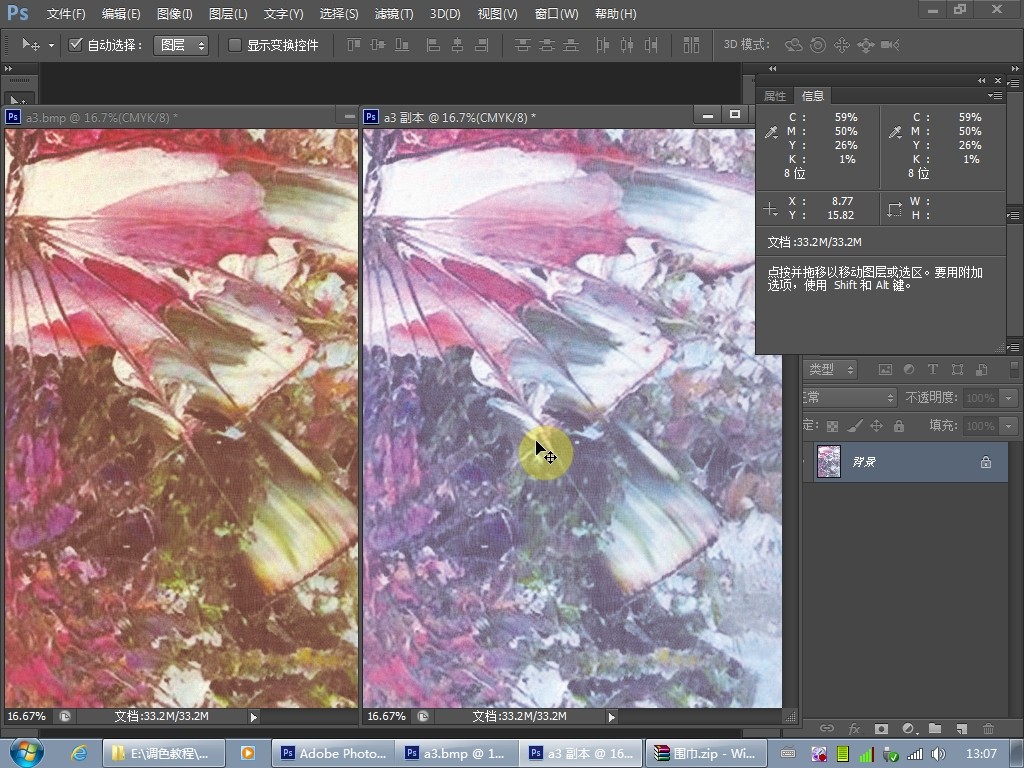
Task: Switch to the 属性 panel tab
Action: [x=775, y=96]
